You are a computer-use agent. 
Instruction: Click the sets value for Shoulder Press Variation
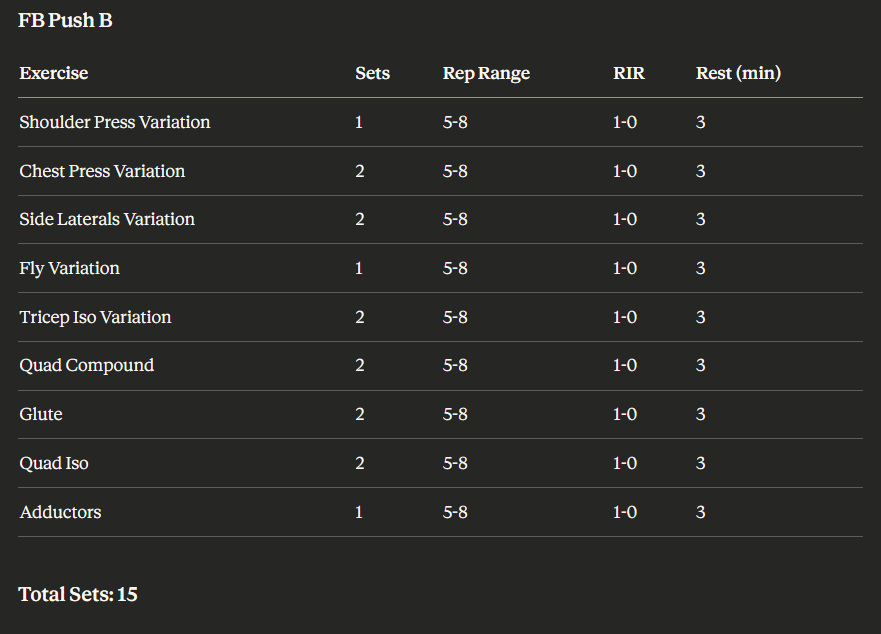point(360,122)
